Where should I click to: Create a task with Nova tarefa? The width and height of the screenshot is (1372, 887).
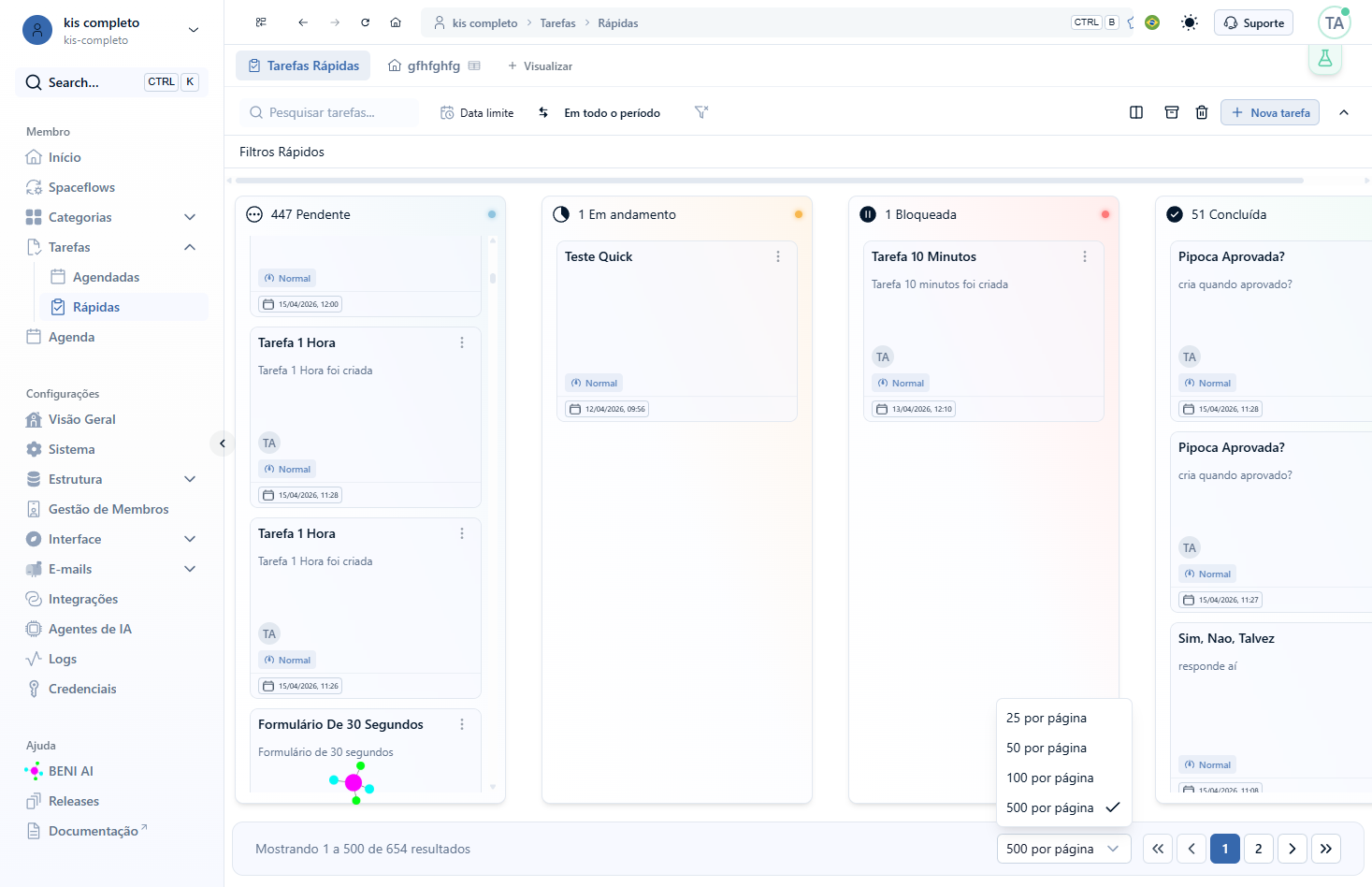[1270, 112]
